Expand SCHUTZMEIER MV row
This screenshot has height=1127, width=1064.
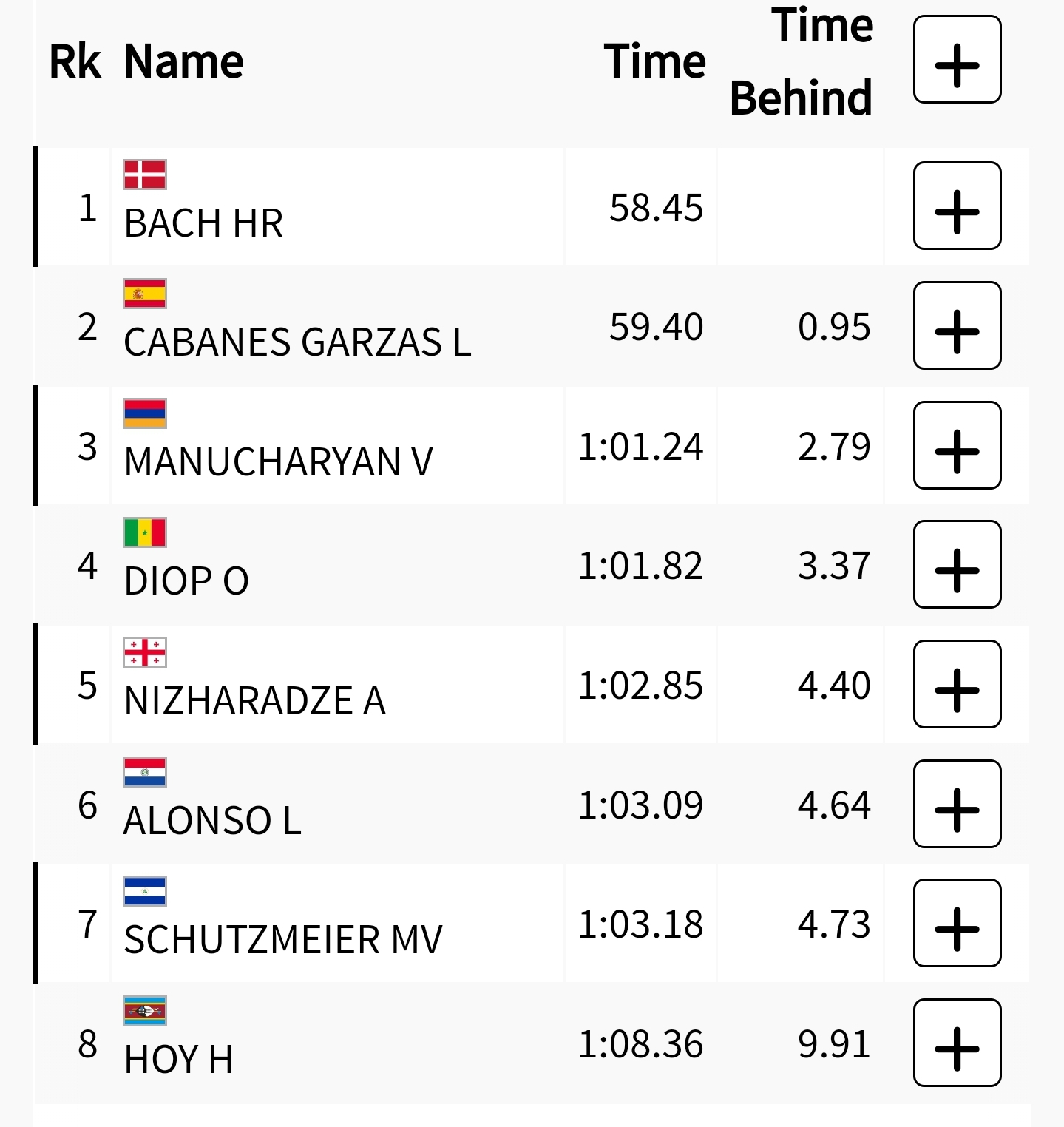pos(957,923)
